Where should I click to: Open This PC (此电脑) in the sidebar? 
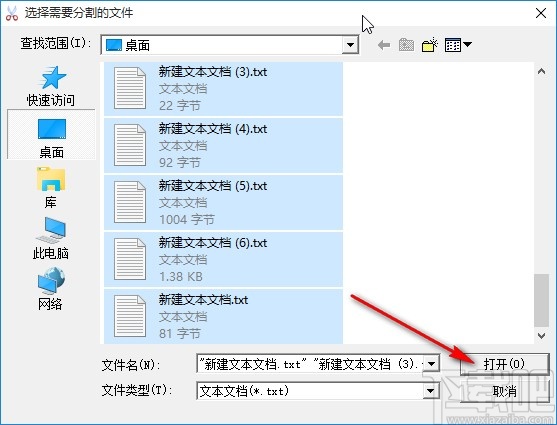[51, 238]
